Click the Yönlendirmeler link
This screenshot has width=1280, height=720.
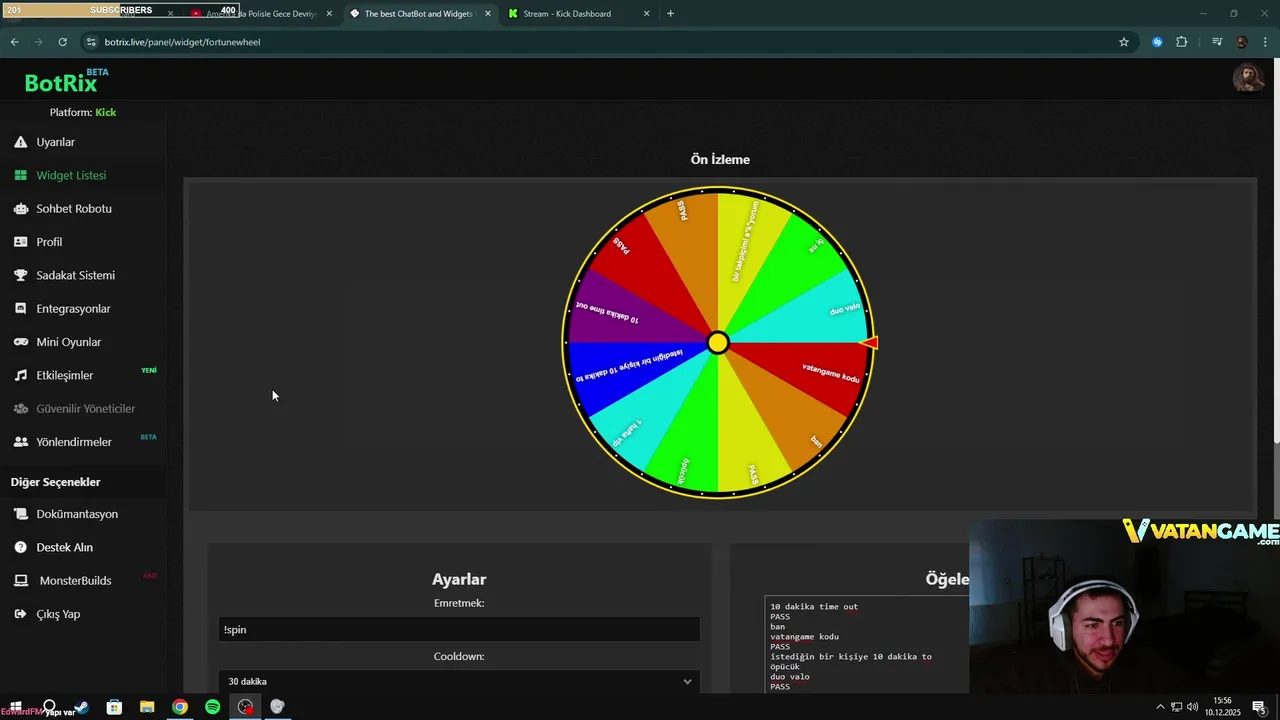point(74,442)
